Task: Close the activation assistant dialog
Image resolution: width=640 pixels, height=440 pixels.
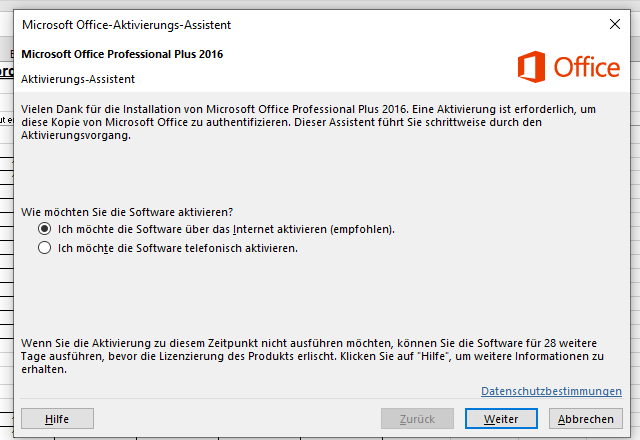Action: coord(615,24)
